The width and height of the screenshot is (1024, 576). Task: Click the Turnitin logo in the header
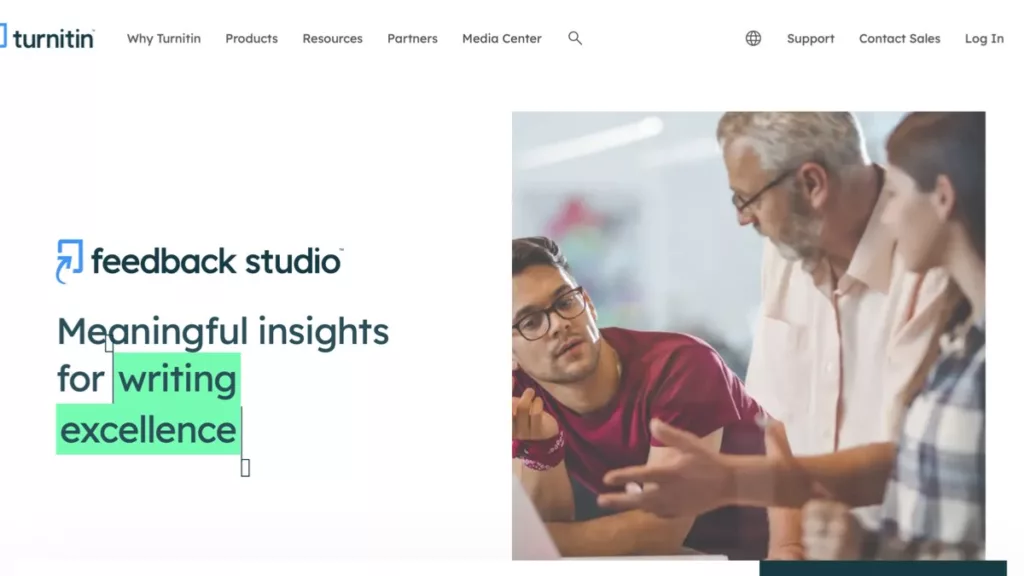click(47, 38)
